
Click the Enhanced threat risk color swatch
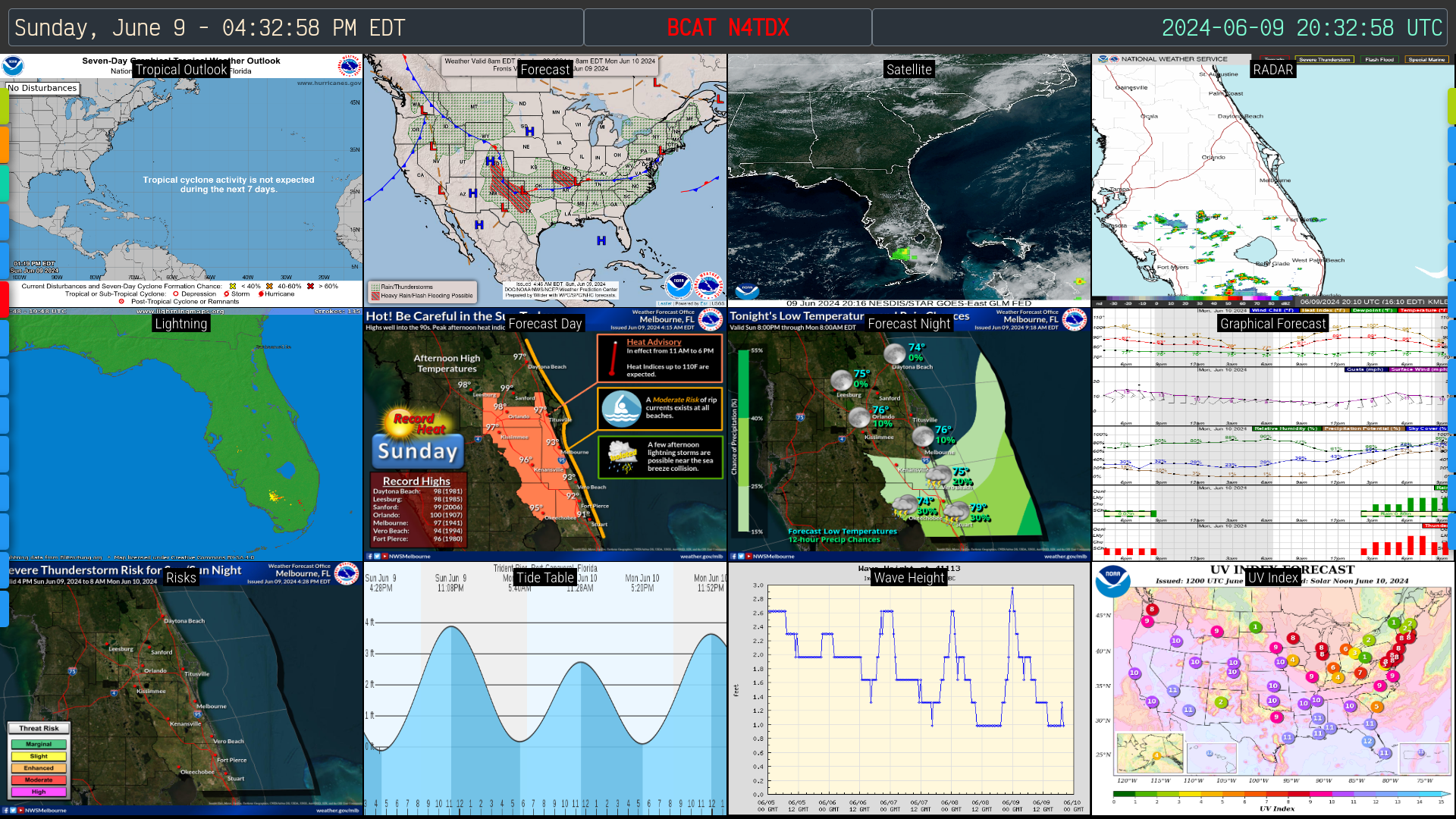pos(39,768)
